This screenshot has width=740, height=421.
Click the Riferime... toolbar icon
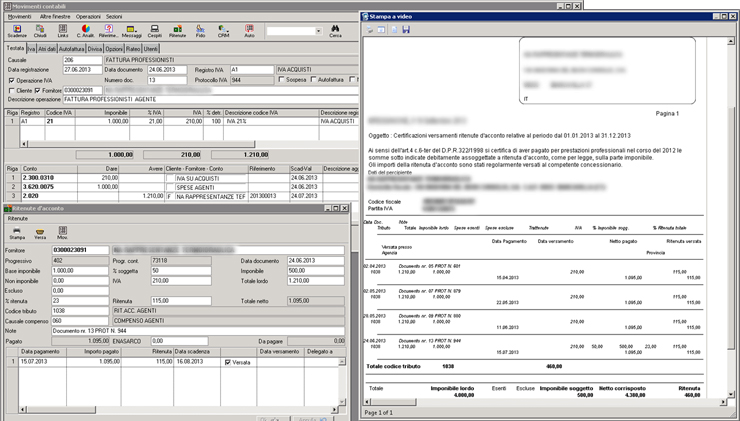click(x=109, y=31)
